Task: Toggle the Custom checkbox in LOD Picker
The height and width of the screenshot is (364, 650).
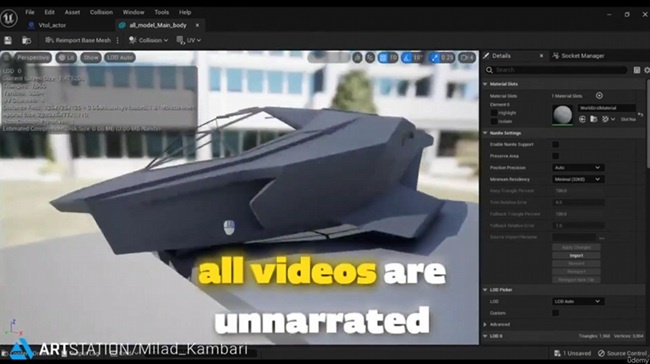Action: pos(555,313)
